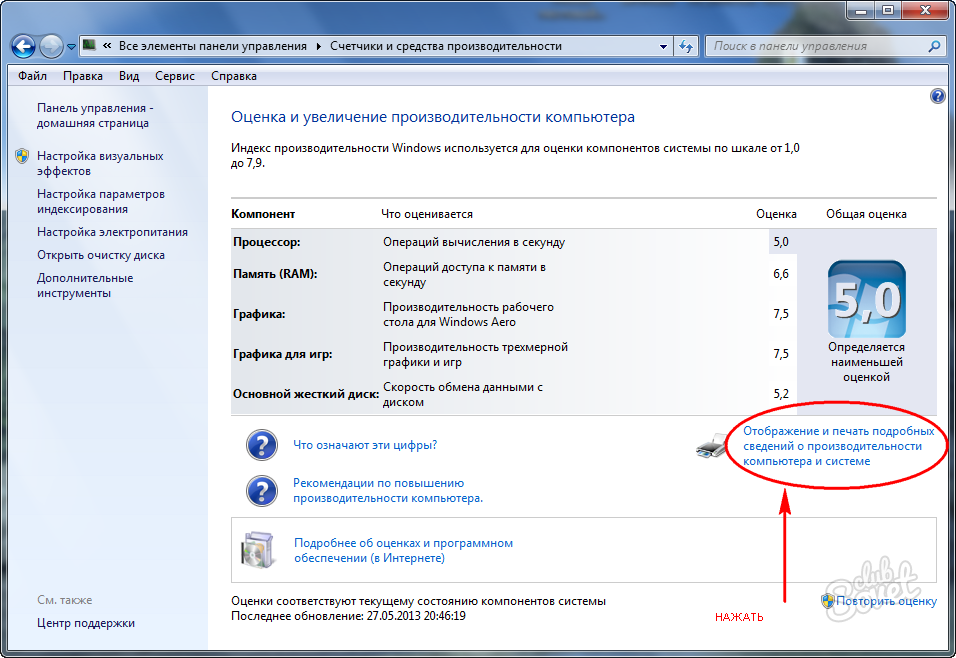
Task: Click 'Открыть очистку диска'
Action: point(101,255)
